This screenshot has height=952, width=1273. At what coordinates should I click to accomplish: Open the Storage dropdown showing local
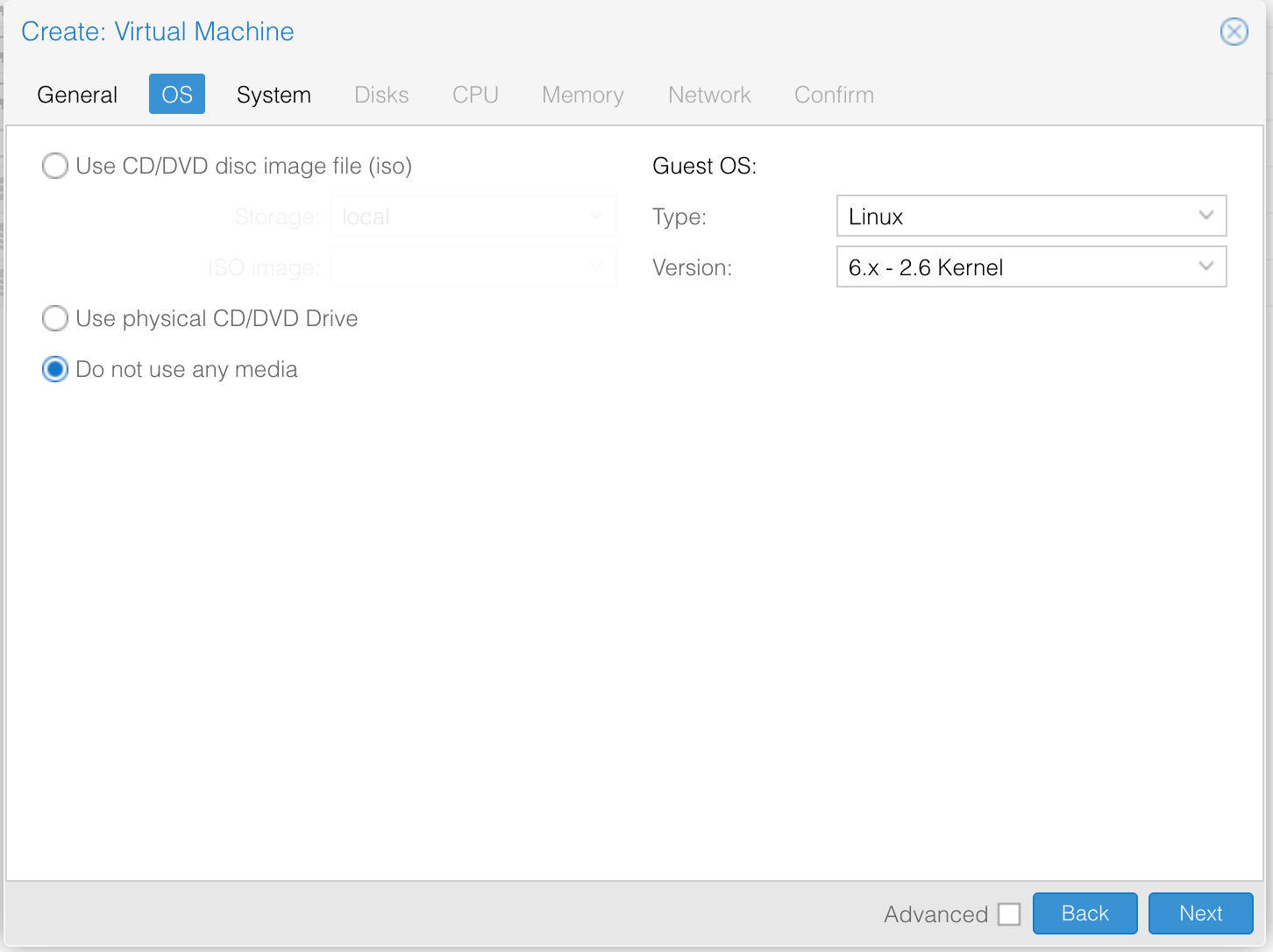point(473,217)
